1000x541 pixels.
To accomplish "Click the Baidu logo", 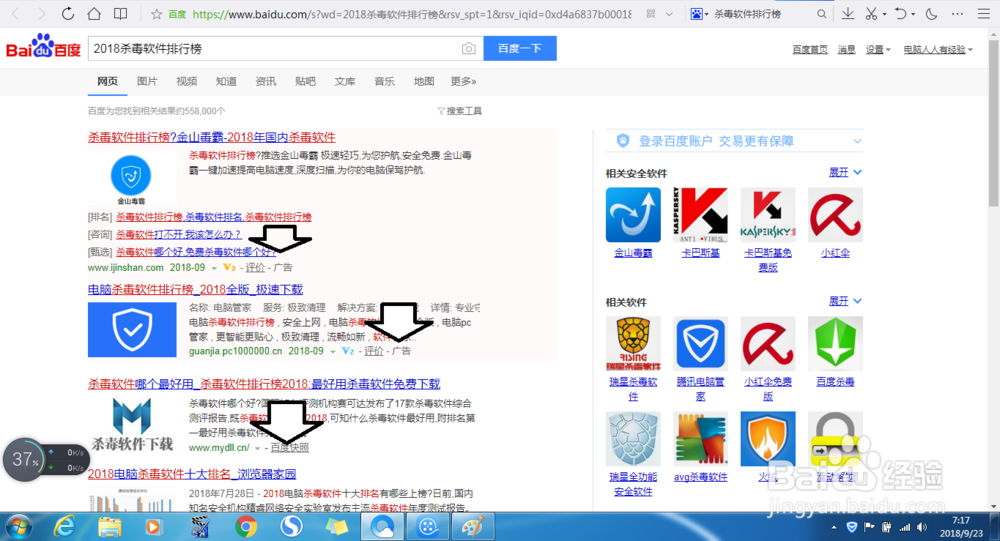I will click(x=43, y=47).
